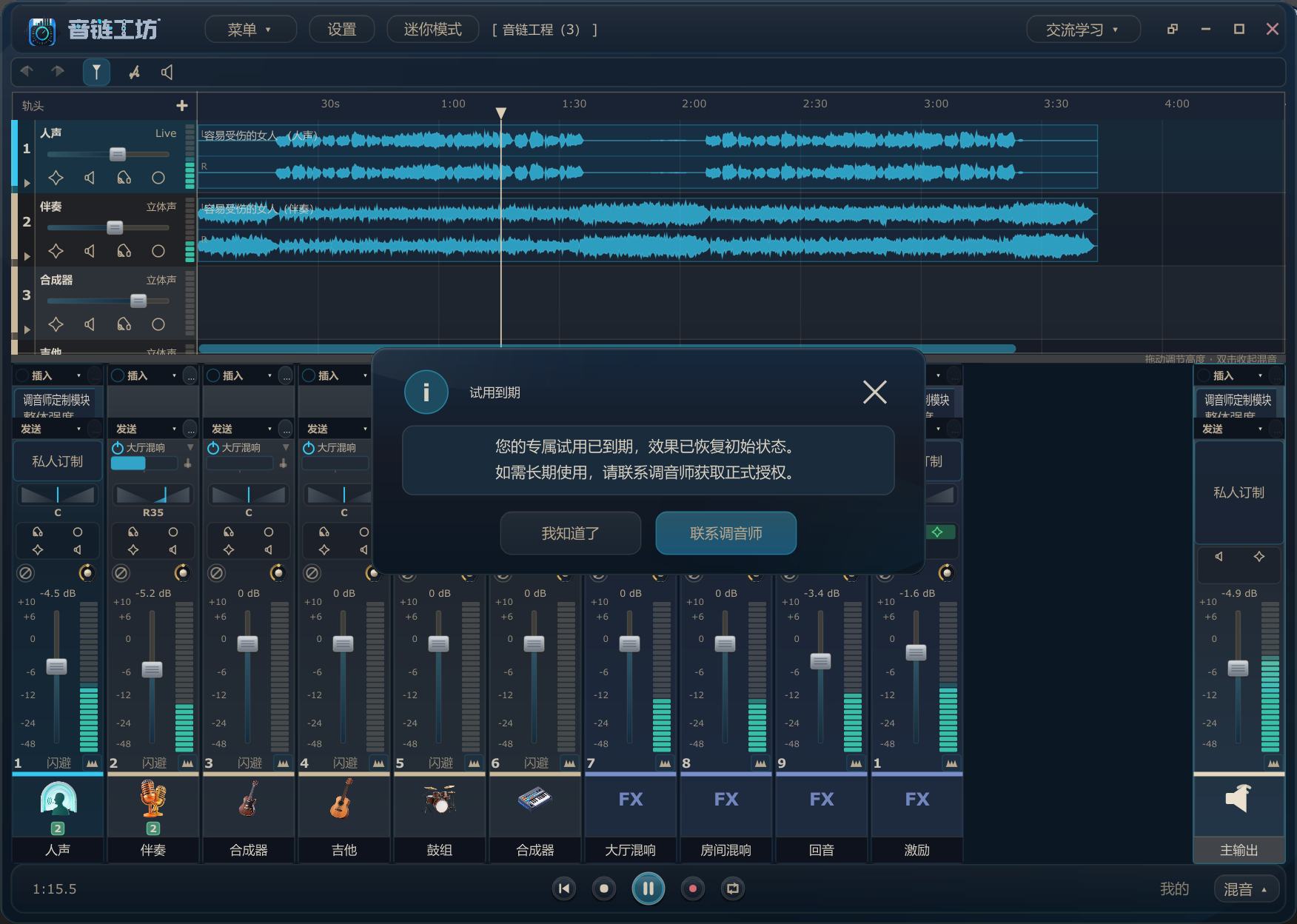Toggle the loop playback button
Screen dimensions: 1297x924
pos(733,888)
